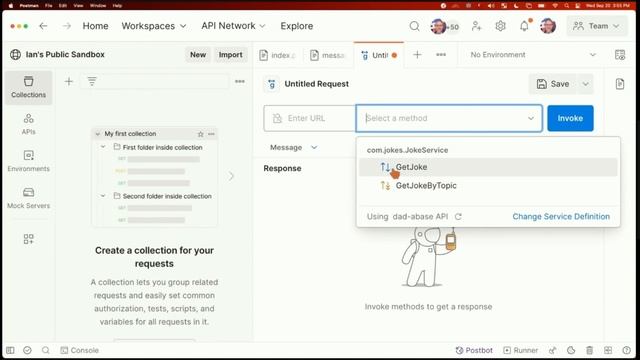Open the API Network dropdown
This screenshot has height=360, width=640.
tap(233, 26)
